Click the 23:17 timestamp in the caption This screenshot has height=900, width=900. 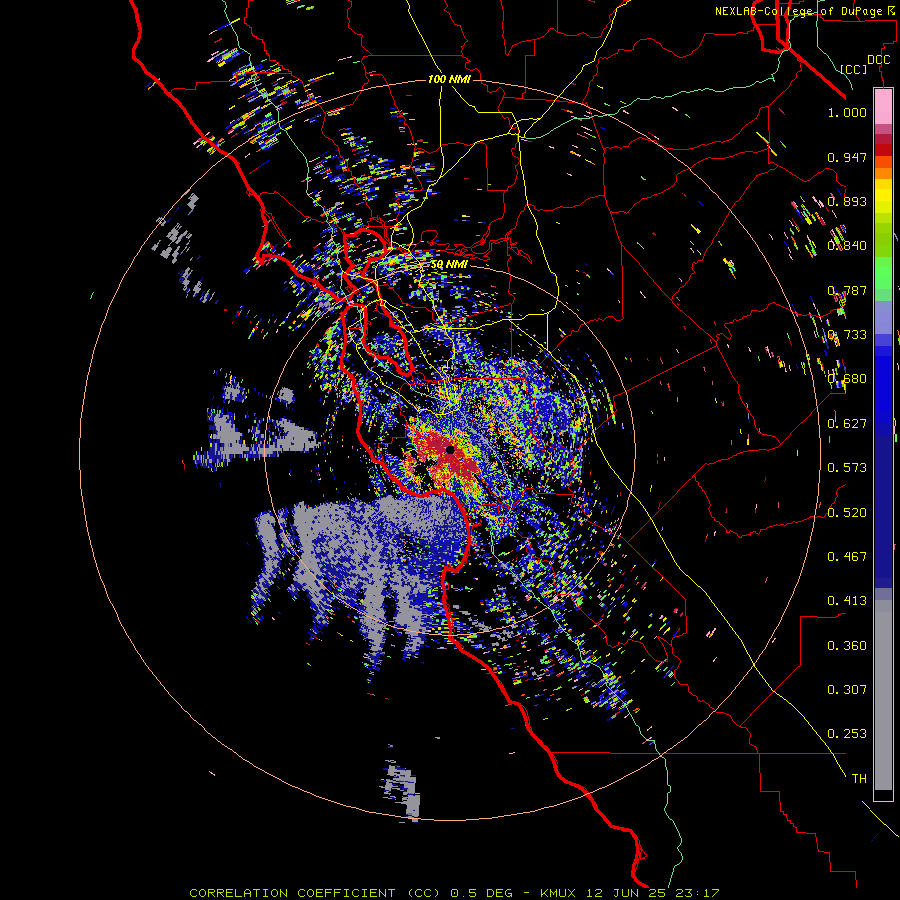click(698, 893)
